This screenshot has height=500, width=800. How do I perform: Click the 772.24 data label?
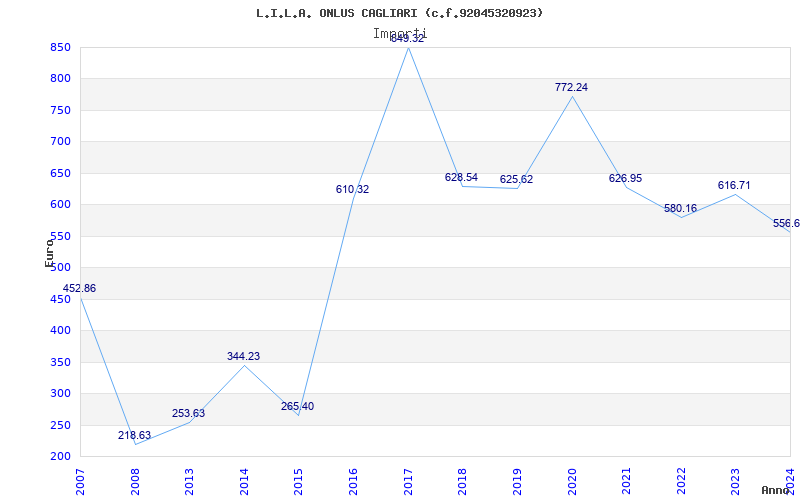click(x=571, y=87)
